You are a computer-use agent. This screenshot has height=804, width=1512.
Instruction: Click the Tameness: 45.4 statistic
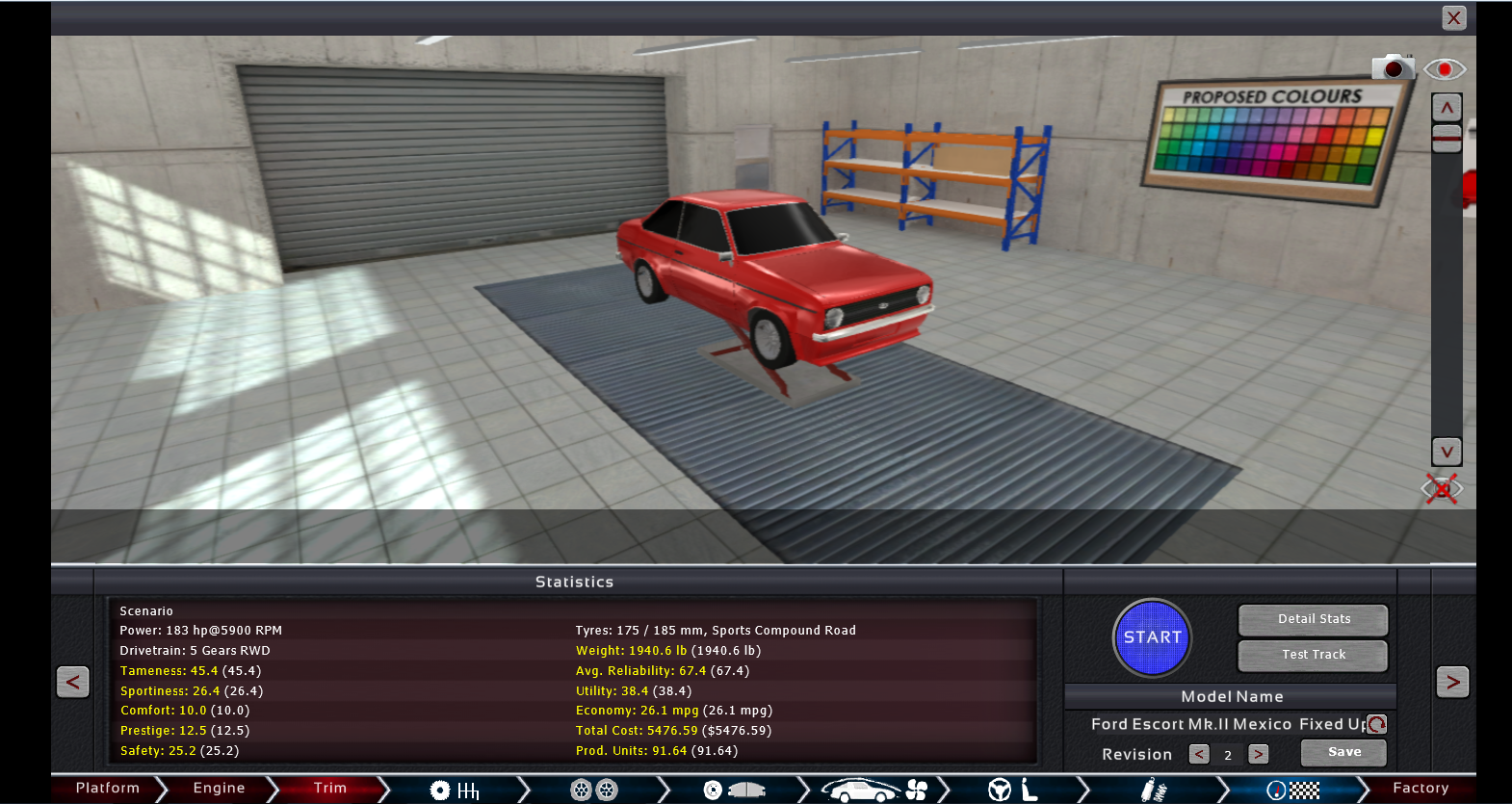[191, 671]
